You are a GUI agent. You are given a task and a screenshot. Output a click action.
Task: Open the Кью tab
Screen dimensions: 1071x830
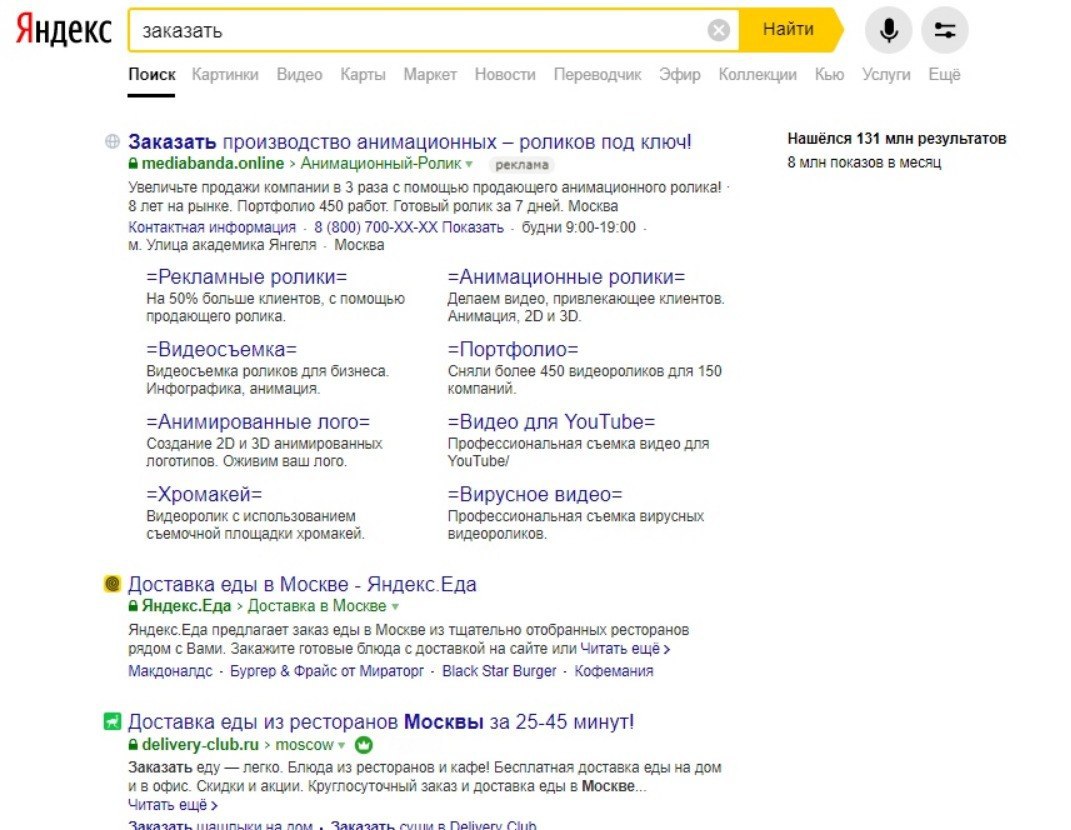(x=829, y=74)
